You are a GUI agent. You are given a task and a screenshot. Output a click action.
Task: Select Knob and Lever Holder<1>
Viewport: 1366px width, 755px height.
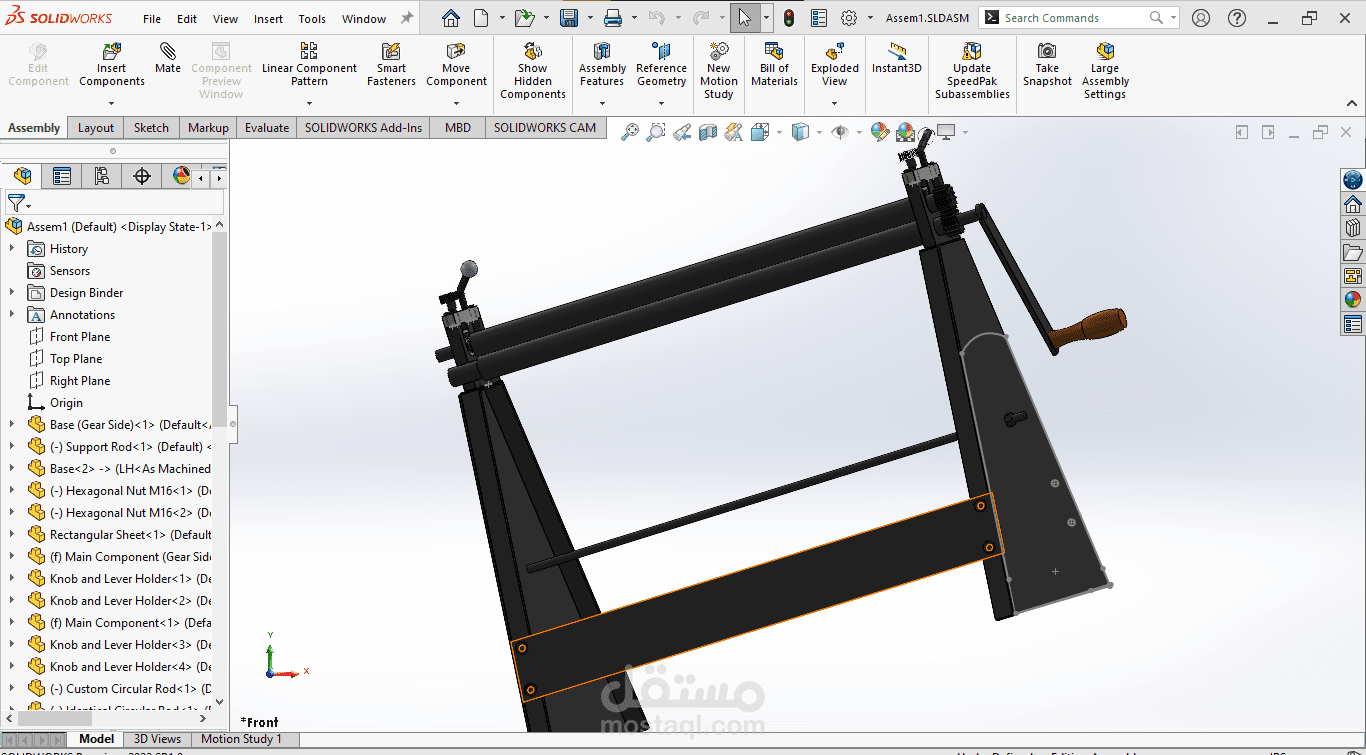[x=120, y=579]
